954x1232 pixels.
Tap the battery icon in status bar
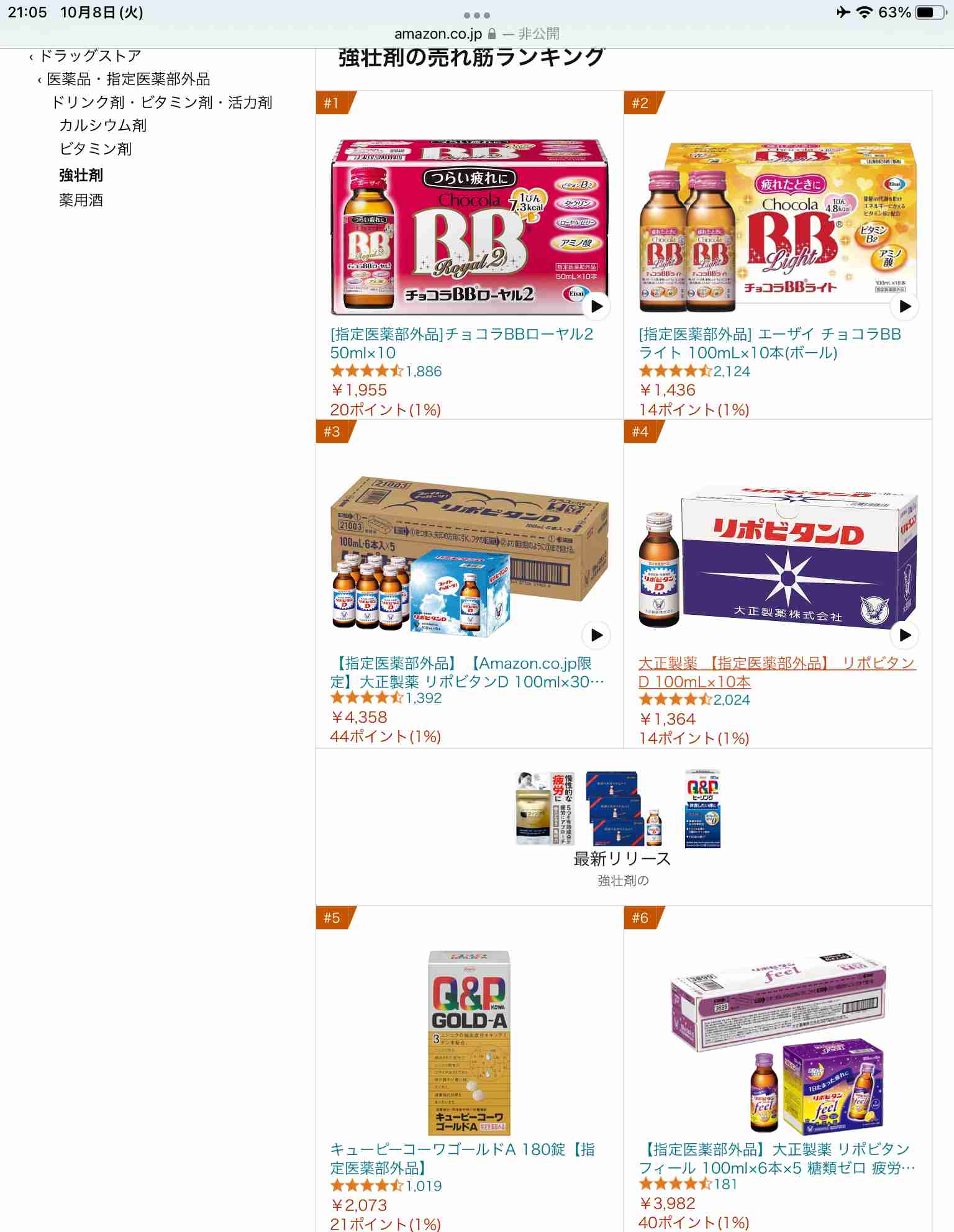[x=932, y=12]
